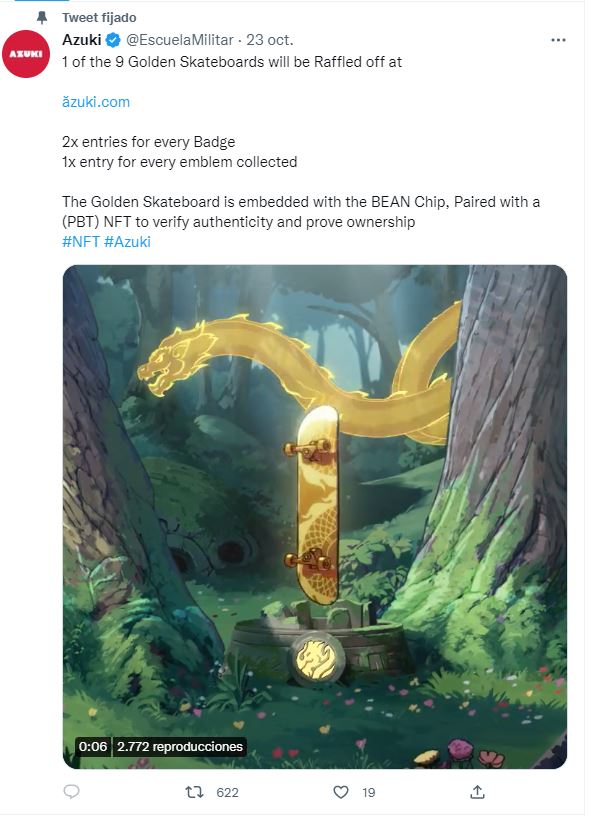Viewport: 601px width, 816px height.
Task: Click the 19 likes count
Action: tap(369, 793)
